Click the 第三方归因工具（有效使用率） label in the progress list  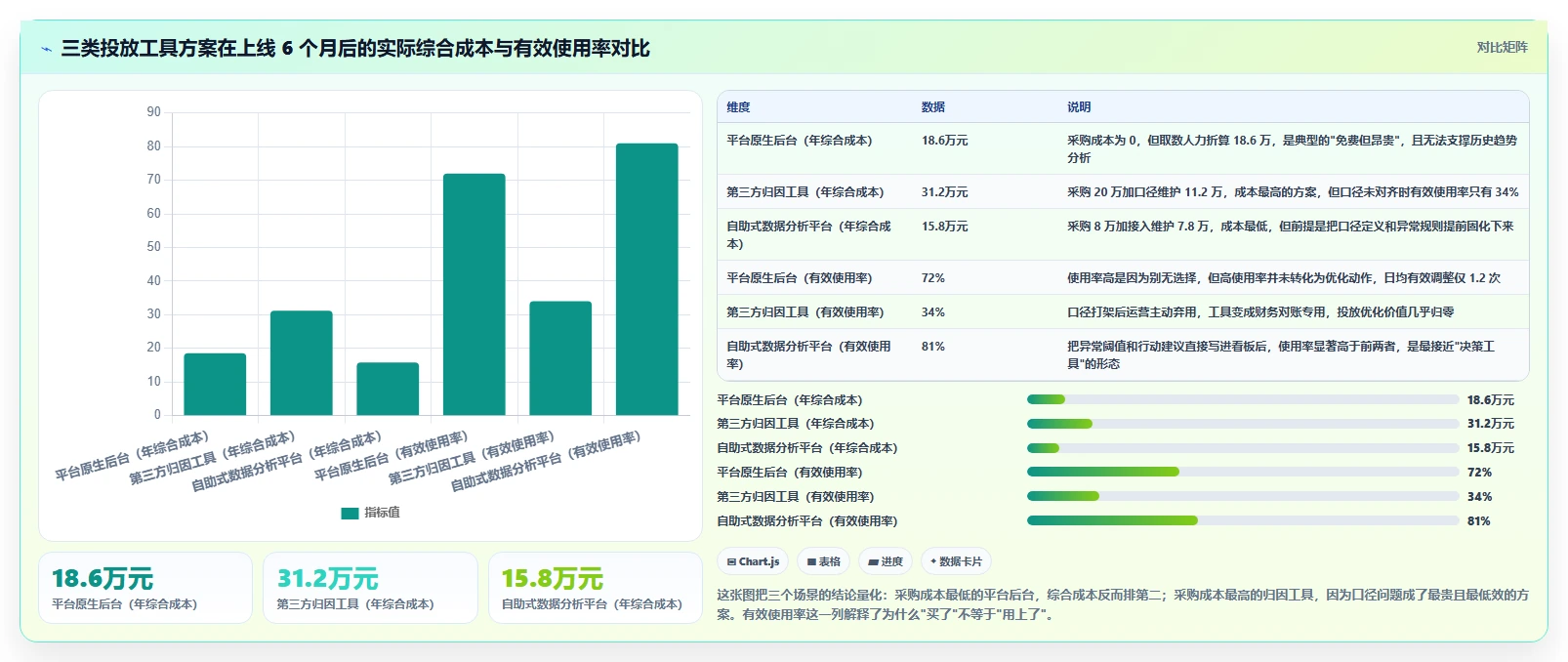(796, 497)
